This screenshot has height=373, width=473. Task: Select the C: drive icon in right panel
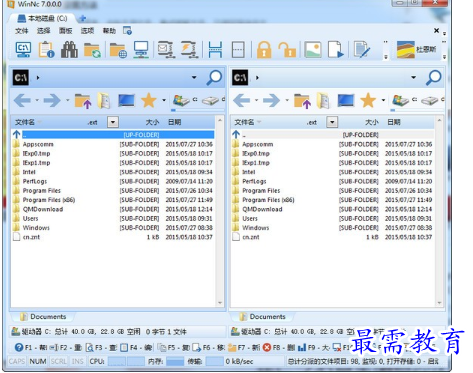(401, 100)
